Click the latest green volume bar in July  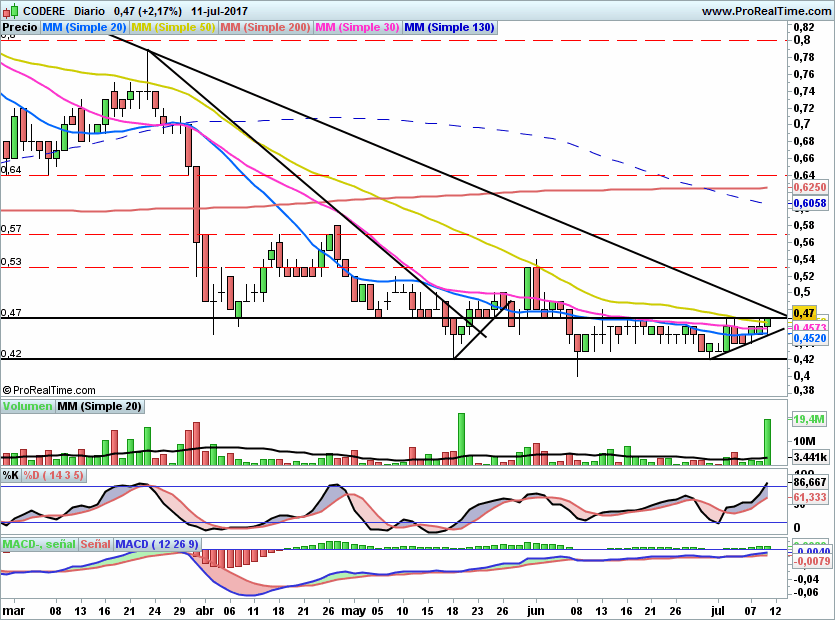point(767,442)
